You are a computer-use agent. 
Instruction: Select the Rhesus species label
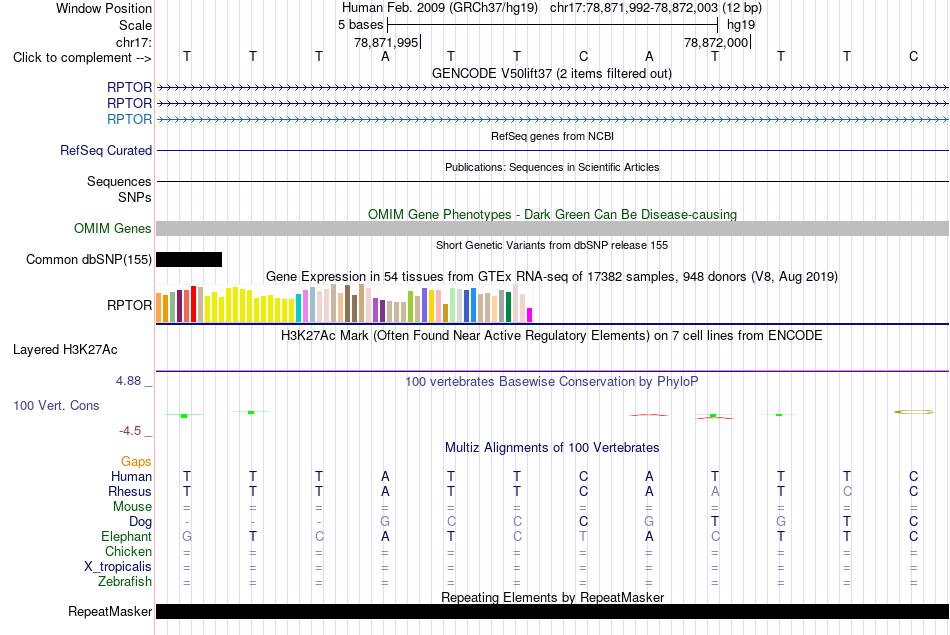pyautogui.click(x=130, y=491)
